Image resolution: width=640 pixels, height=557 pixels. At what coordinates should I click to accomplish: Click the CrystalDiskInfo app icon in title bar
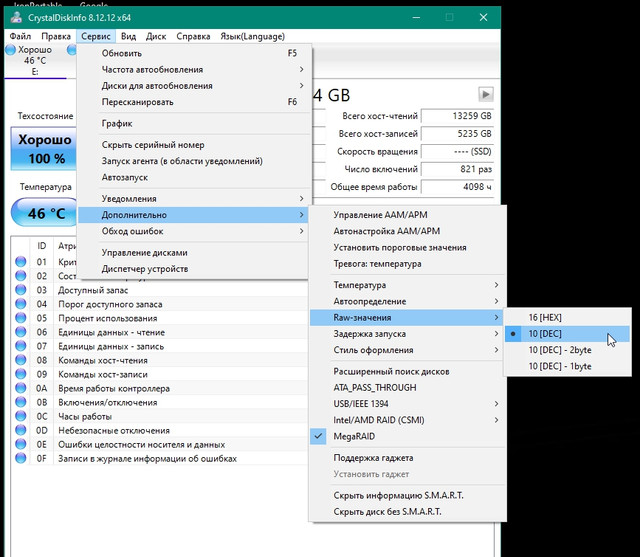17,18
